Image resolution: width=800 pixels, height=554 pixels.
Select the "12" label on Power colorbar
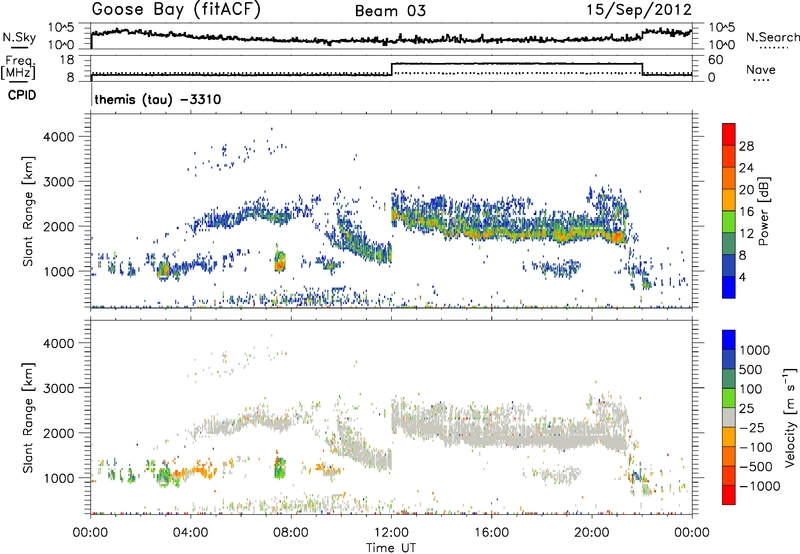coord(746,234)
